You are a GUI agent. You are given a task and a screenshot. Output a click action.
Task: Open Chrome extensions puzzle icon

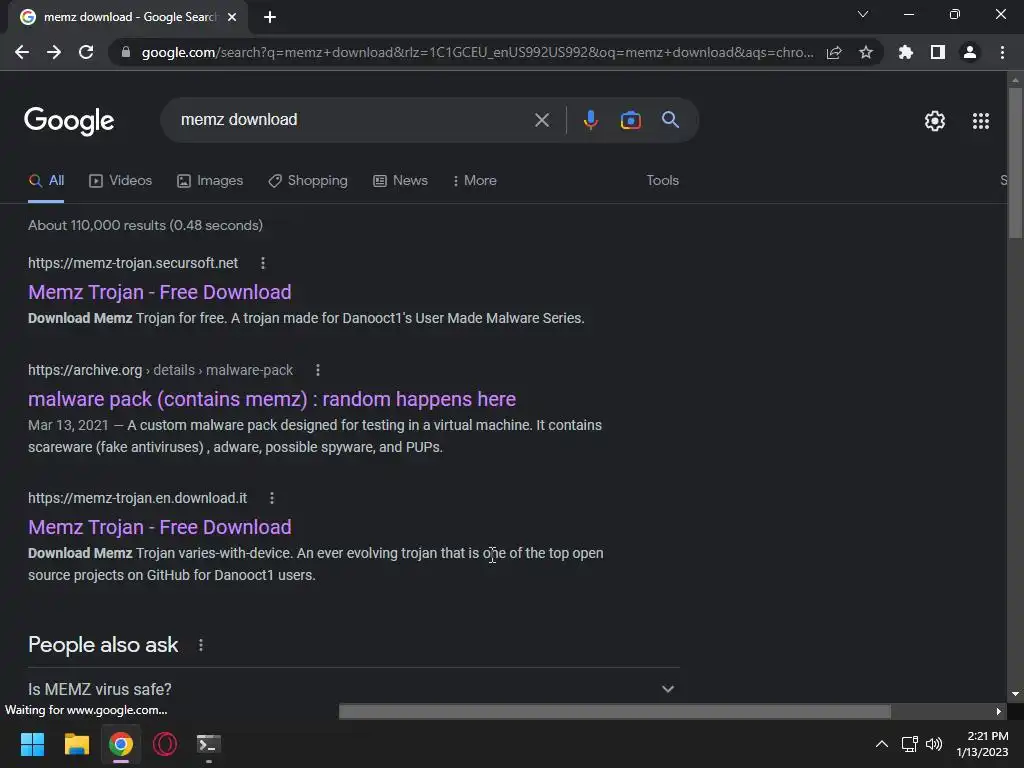pos(906,52)
